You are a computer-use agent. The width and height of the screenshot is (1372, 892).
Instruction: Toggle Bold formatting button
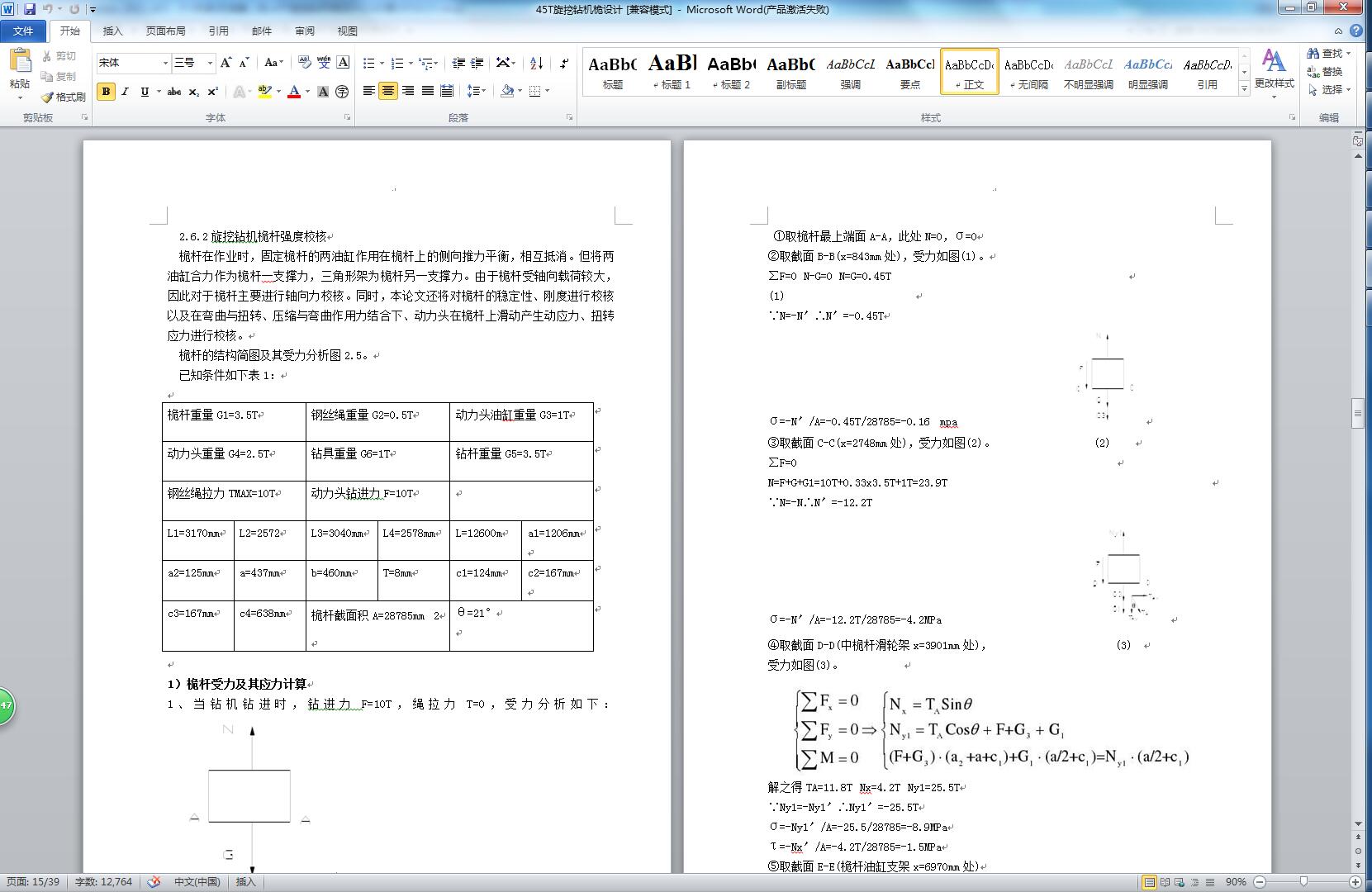pos(106,92)
